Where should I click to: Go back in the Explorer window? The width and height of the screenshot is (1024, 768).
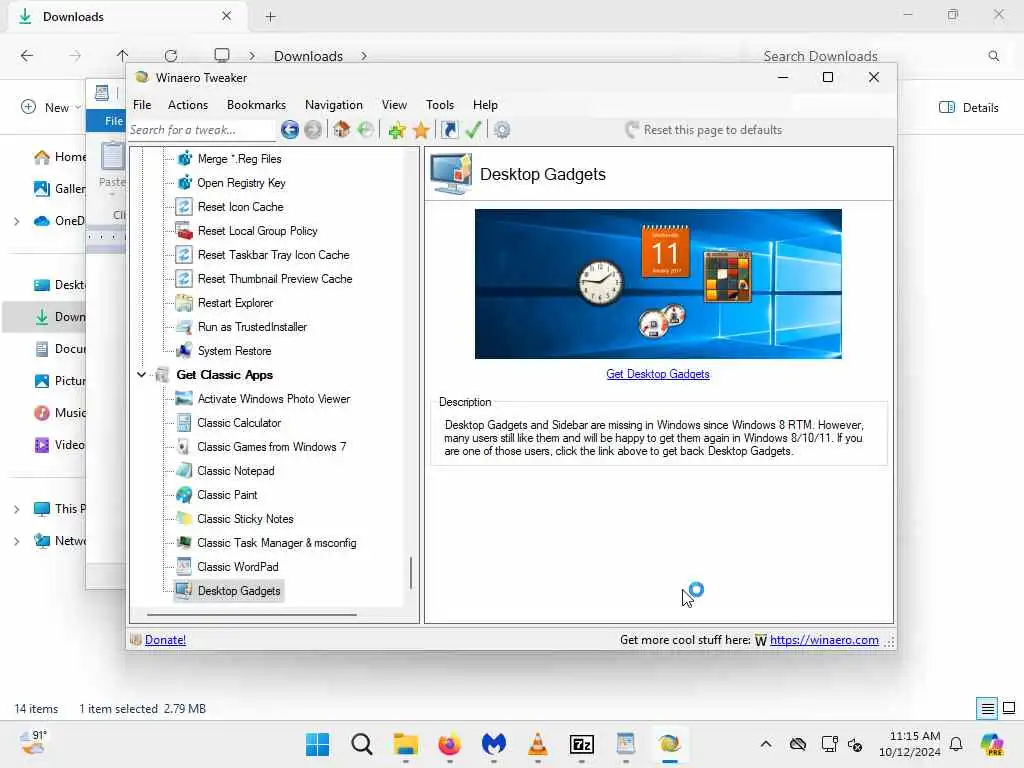27,56
